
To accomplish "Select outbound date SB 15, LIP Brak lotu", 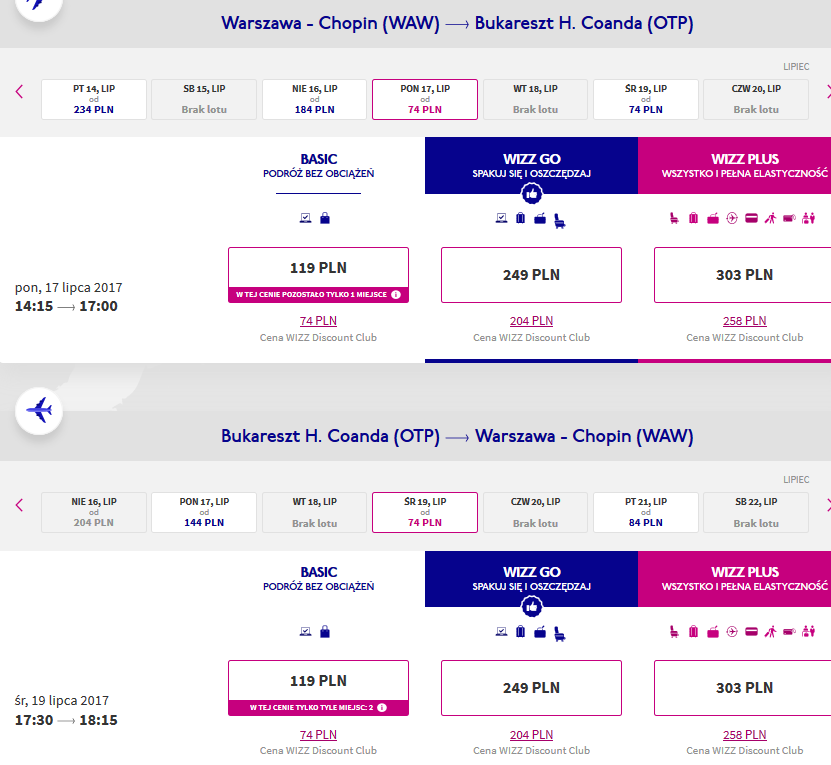I will click(204, 99).
